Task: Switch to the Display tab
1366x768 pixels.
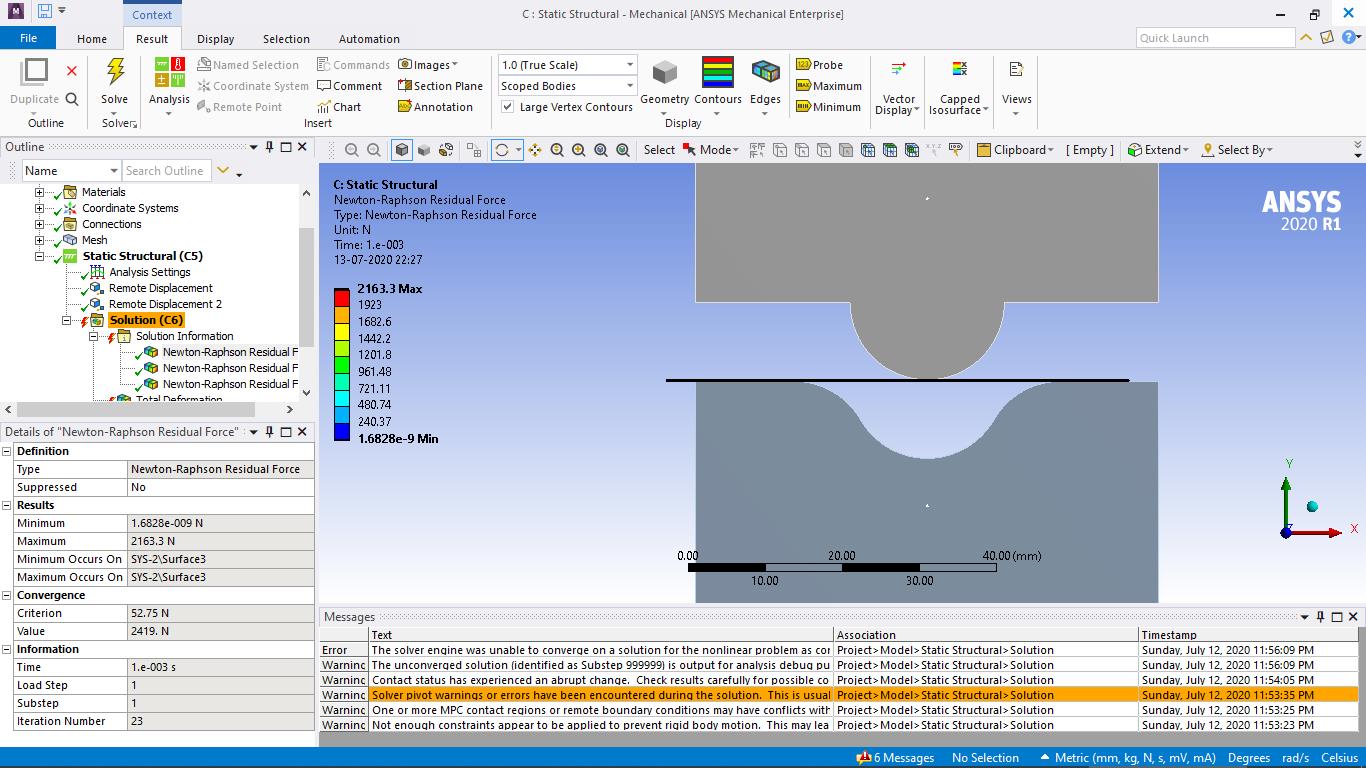Action: (x=215, y=39)
